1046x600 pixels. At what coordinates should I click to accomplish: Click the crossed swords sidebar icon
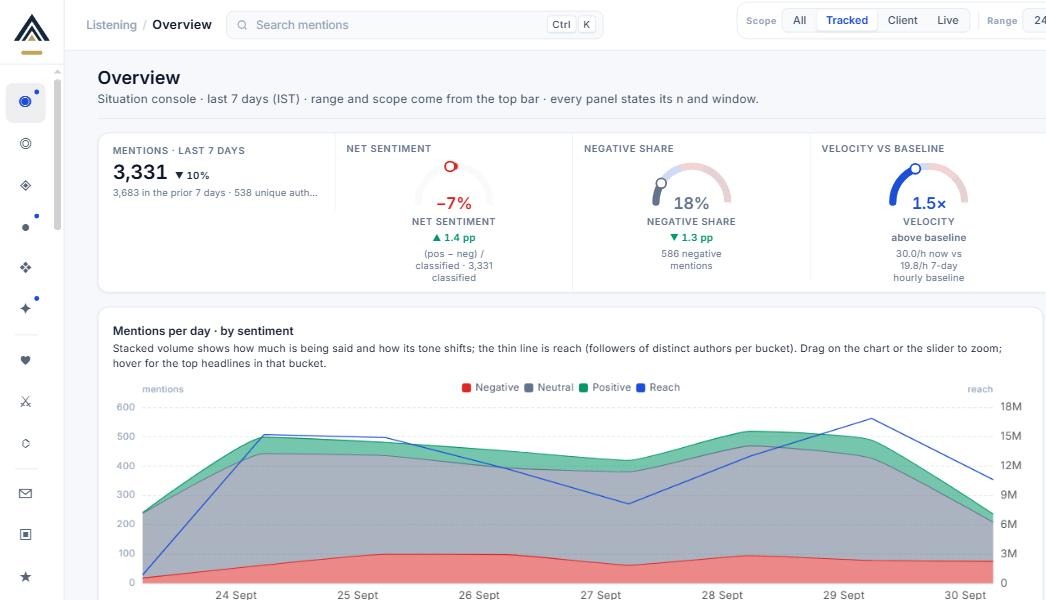[x=25, y=402]
